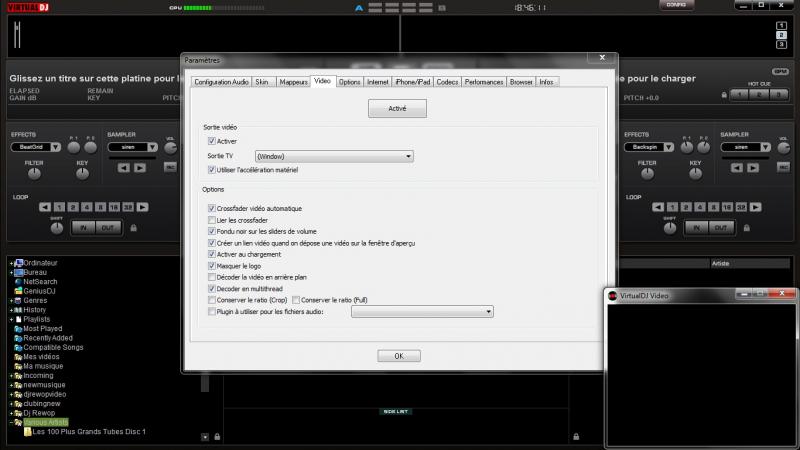Adjust left deck FILTER knob
The width and height of the screenshot is (800, 450).
coord(34,173)
